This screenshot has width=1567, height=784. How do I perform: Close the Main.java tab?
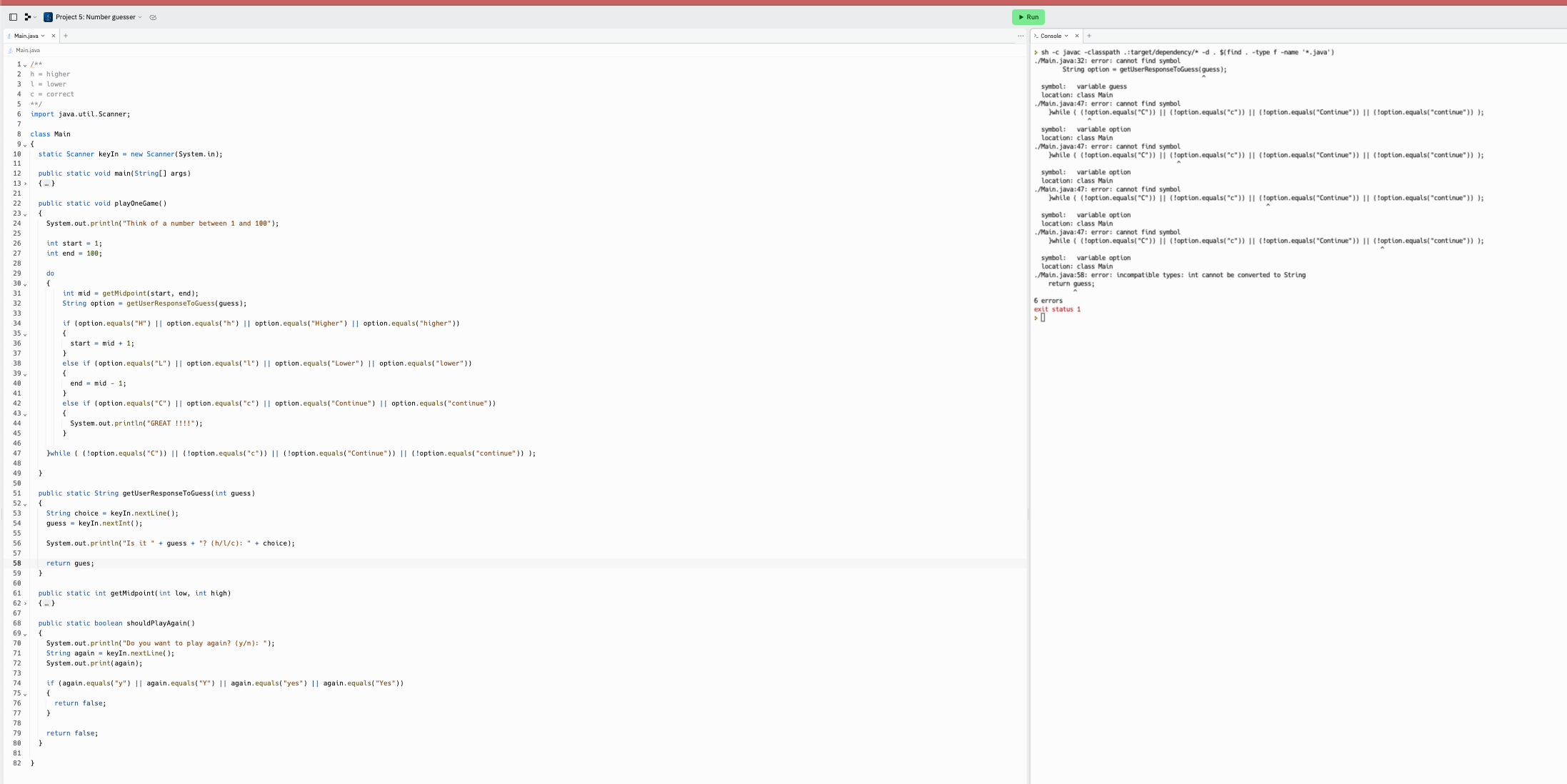(54, 35)
